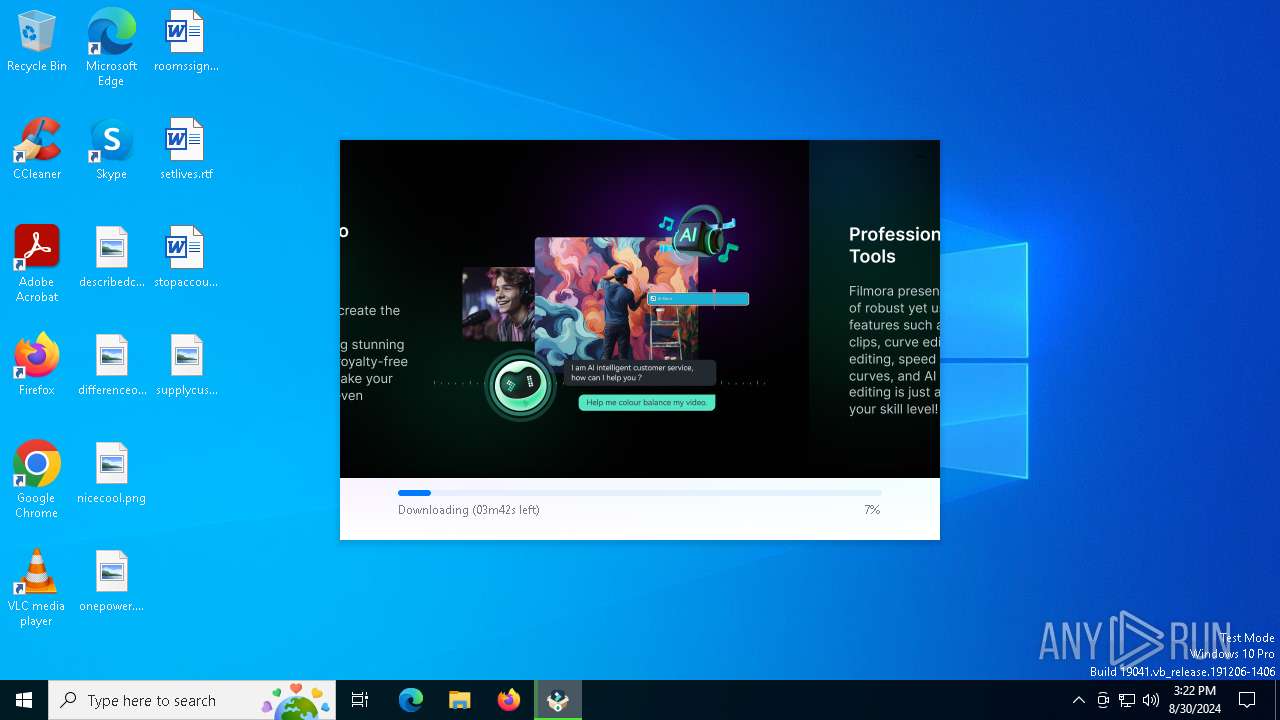Image resolution: width=1280 pixels, height=720 pixels.
Task: Click the Professional Tools heading
Action: coord(894,245)
